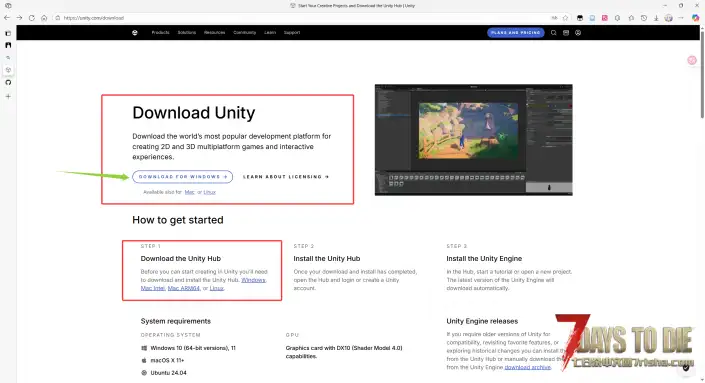Viewport: 705px width, 383px height.
Task: Open the downloads arrow icon
Action: pyautogui.click(x=656, y=18)
